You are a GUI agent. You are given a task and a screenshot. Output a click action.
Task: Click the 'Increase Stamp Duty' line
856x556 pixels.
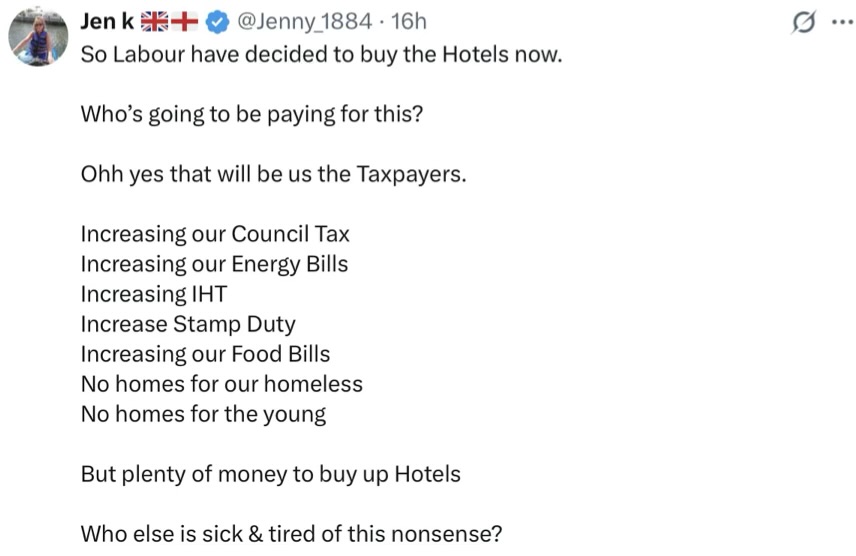click(188, 324)
